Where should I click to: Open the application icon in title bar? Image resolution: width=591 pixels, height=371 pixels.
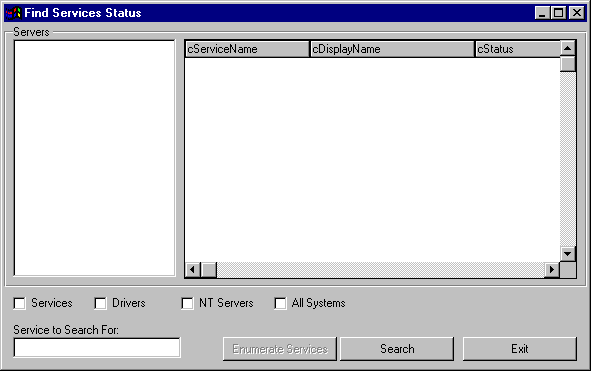(x=13, y=13)
